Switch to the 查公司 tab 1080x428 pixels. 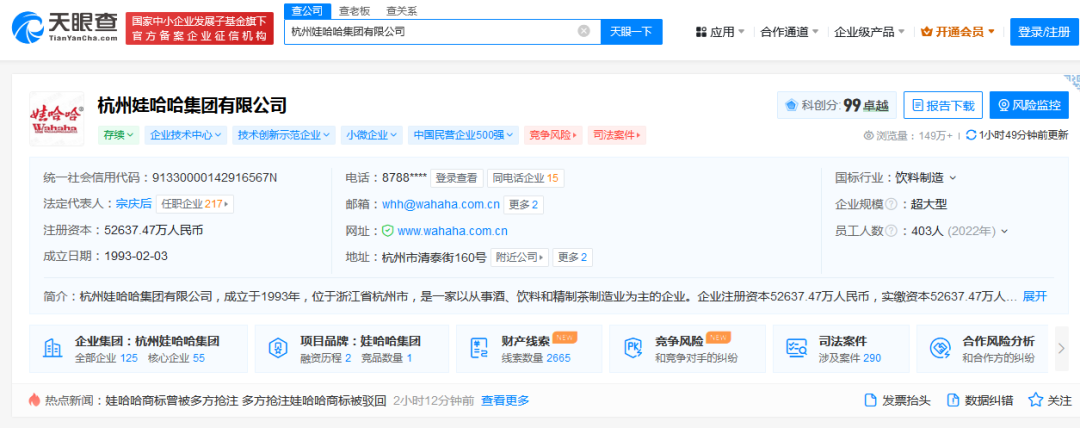click(307, 11)
